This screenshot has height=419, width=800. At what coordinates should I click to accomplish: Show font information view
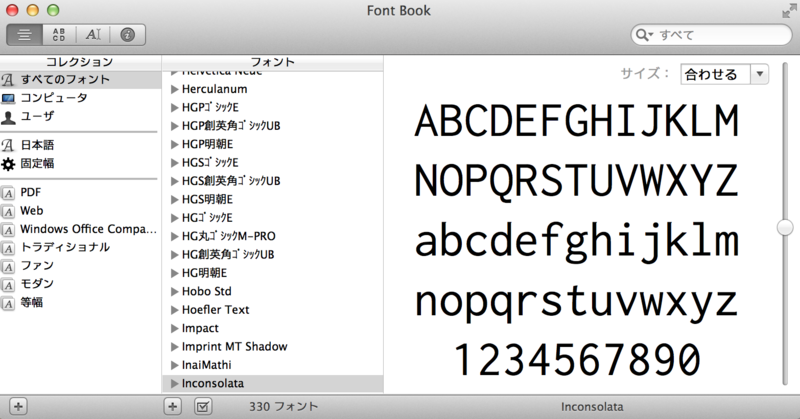tap(128, 35)
